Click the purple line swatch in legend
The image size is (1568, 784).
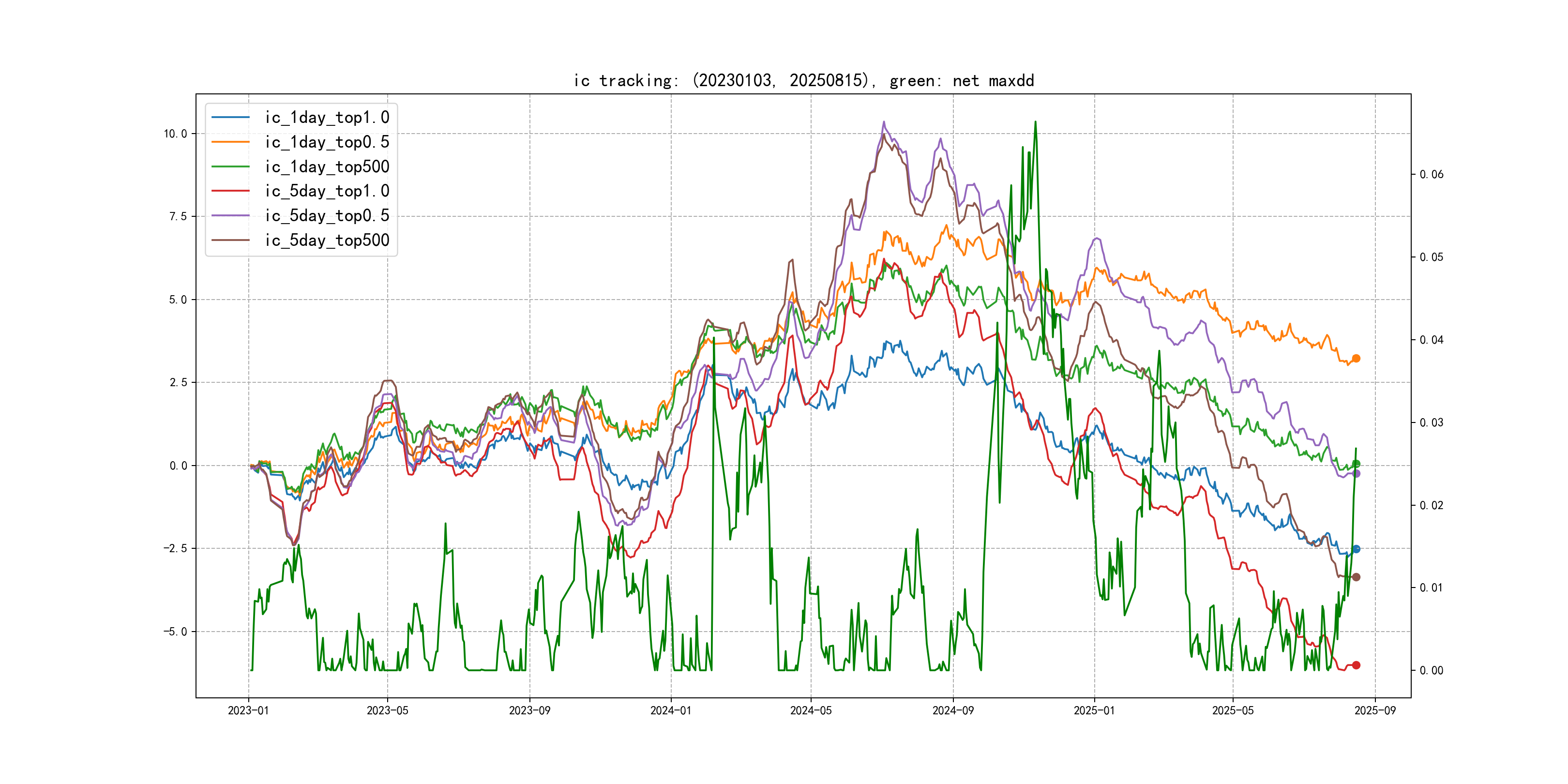point(231,215)
